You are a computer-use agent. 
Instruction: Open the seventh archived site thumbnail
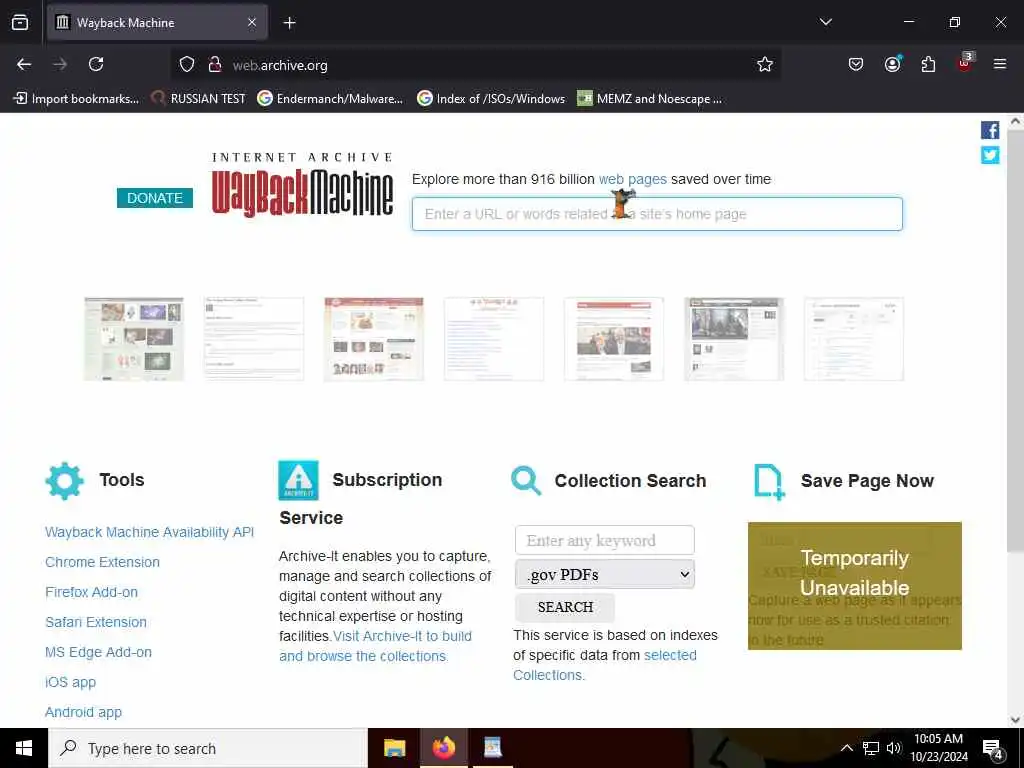click(x=854, y=339)
